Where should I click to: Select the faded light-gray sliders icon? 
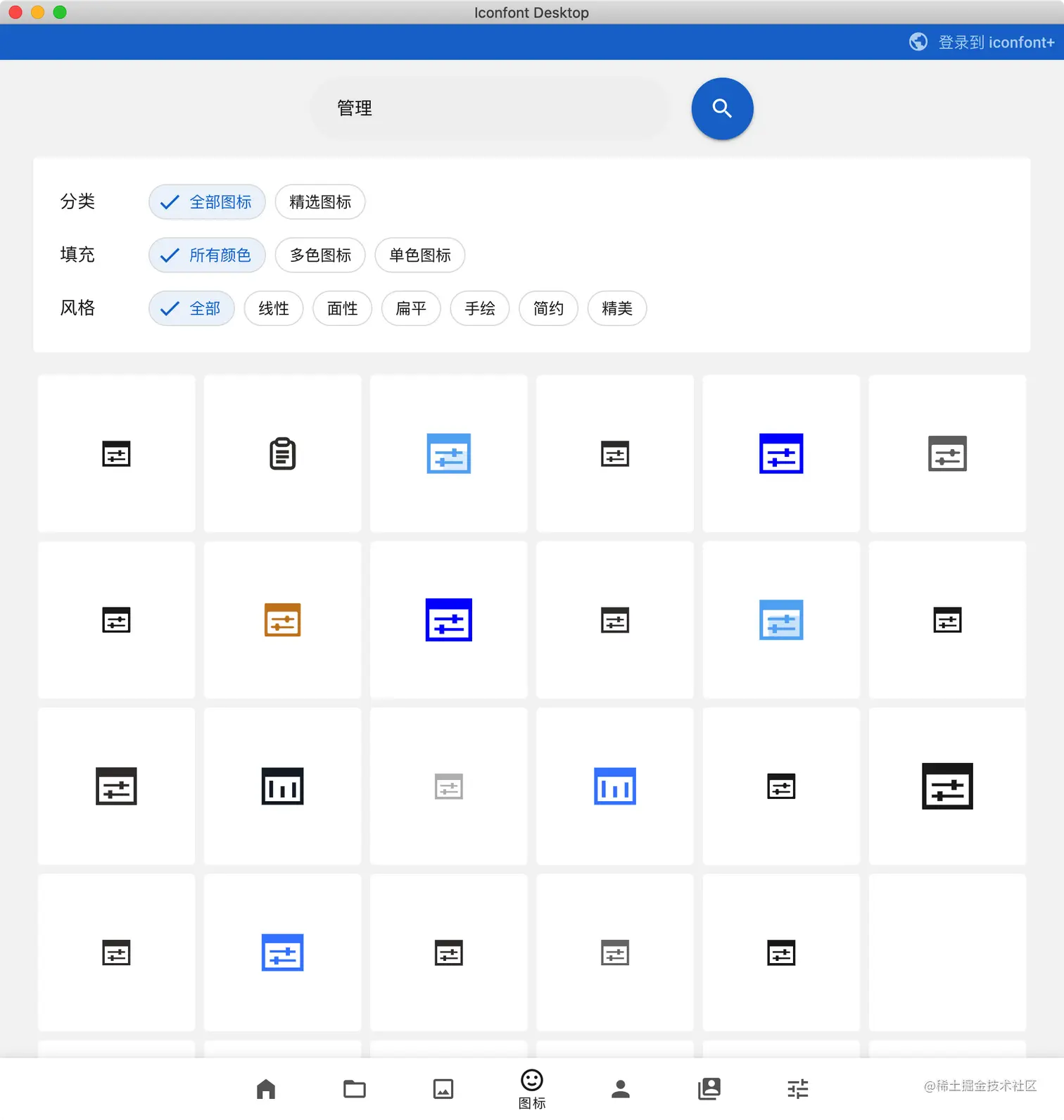coord(449,786)
